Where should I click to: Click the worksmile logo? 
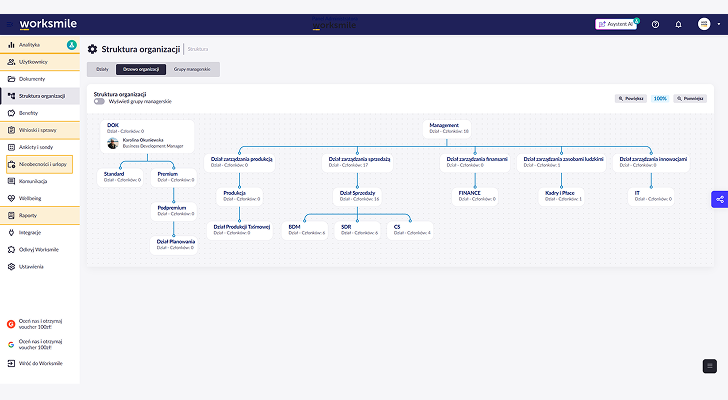tap(48, 24)
